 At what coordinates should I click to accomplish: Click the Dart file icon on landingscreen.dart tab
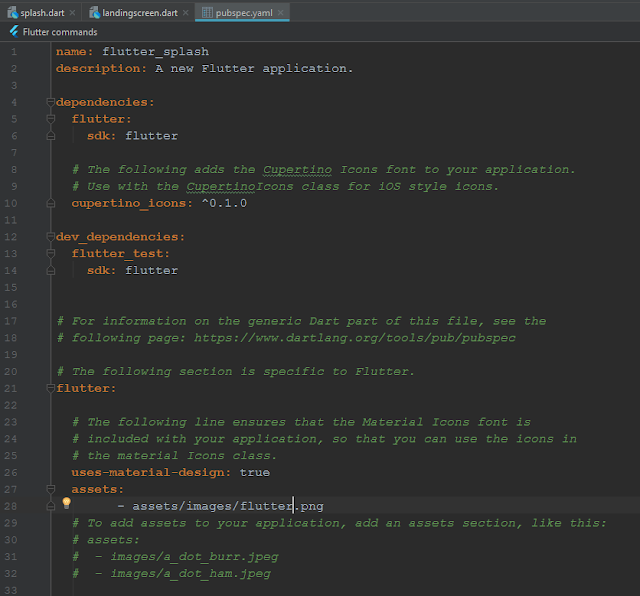[95, 13]
